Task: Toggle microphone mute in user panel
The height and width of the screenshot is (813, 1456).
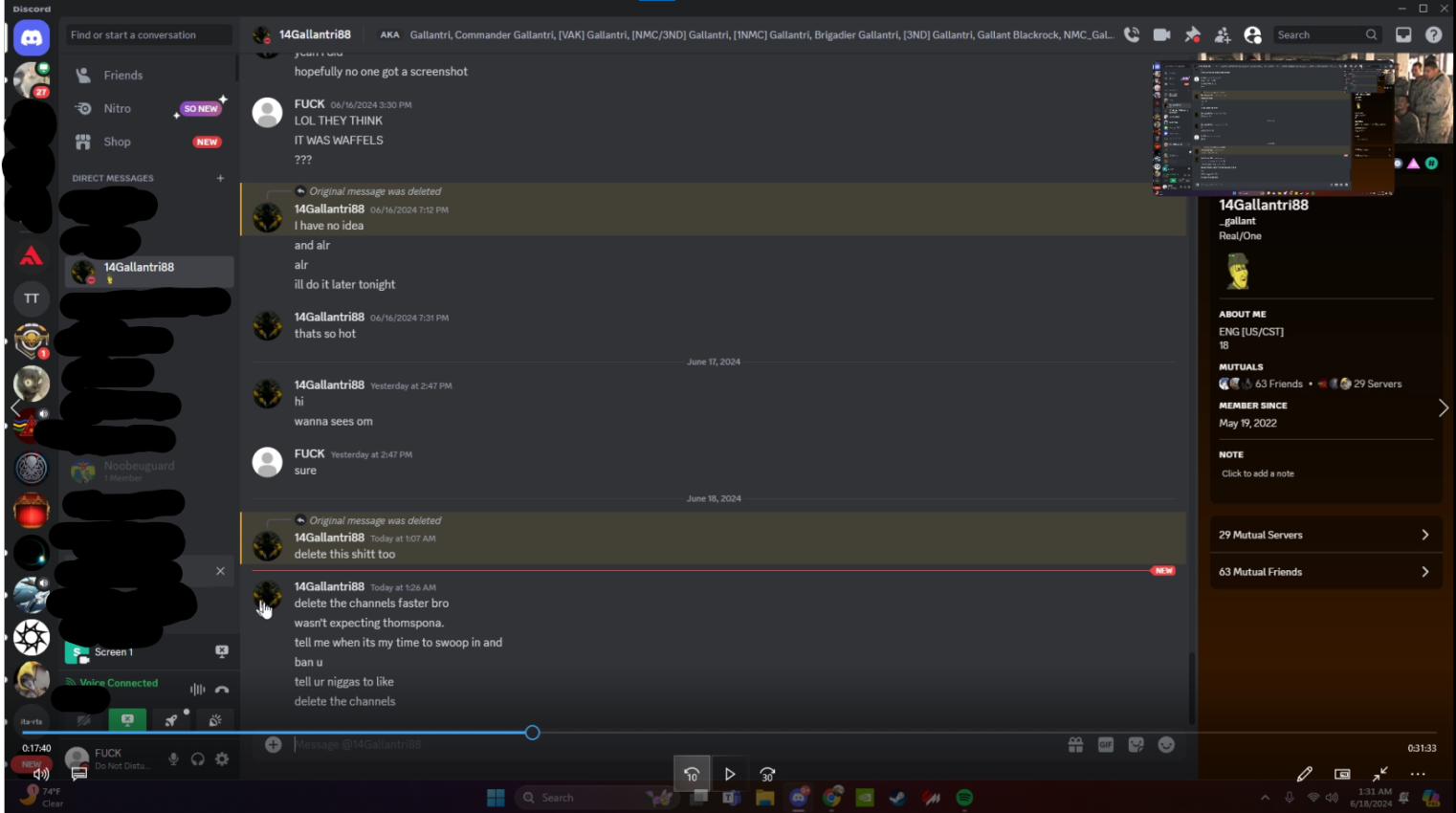Action: tap(173, 759)
